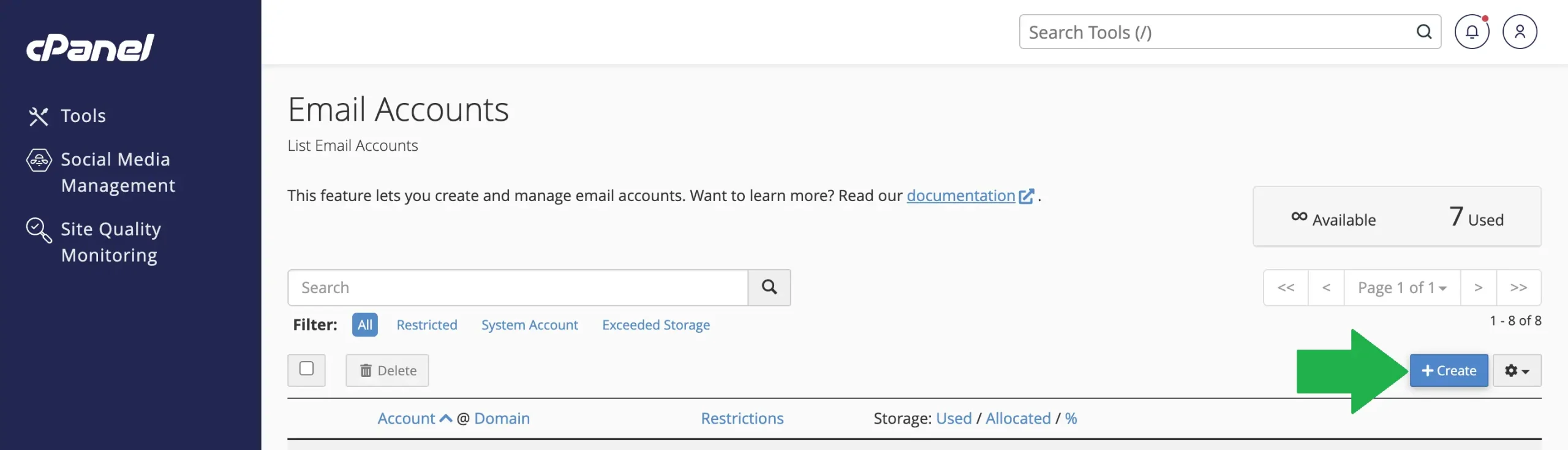Viewport: 1568px width, 450px height.
Task: Click the magnifier in Search Tools box
Action: [x=1423, y=32]
